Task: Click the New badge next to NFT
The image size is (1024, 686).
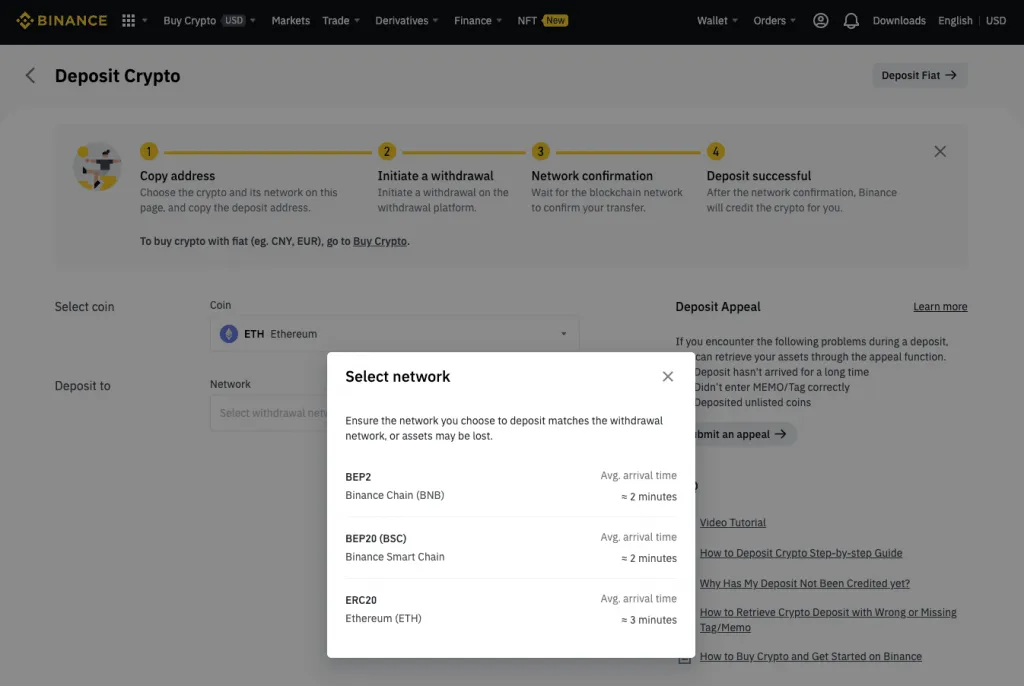Action: 555,20
